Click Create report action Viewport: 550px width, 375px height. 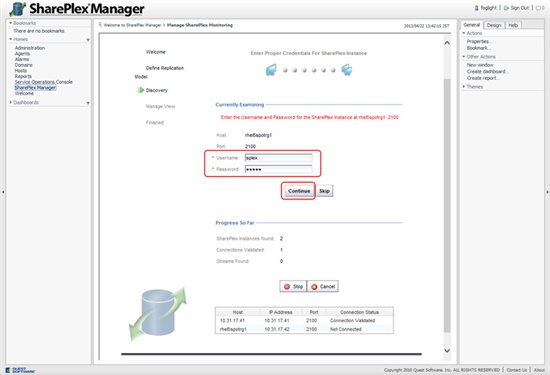pos(483,78)
